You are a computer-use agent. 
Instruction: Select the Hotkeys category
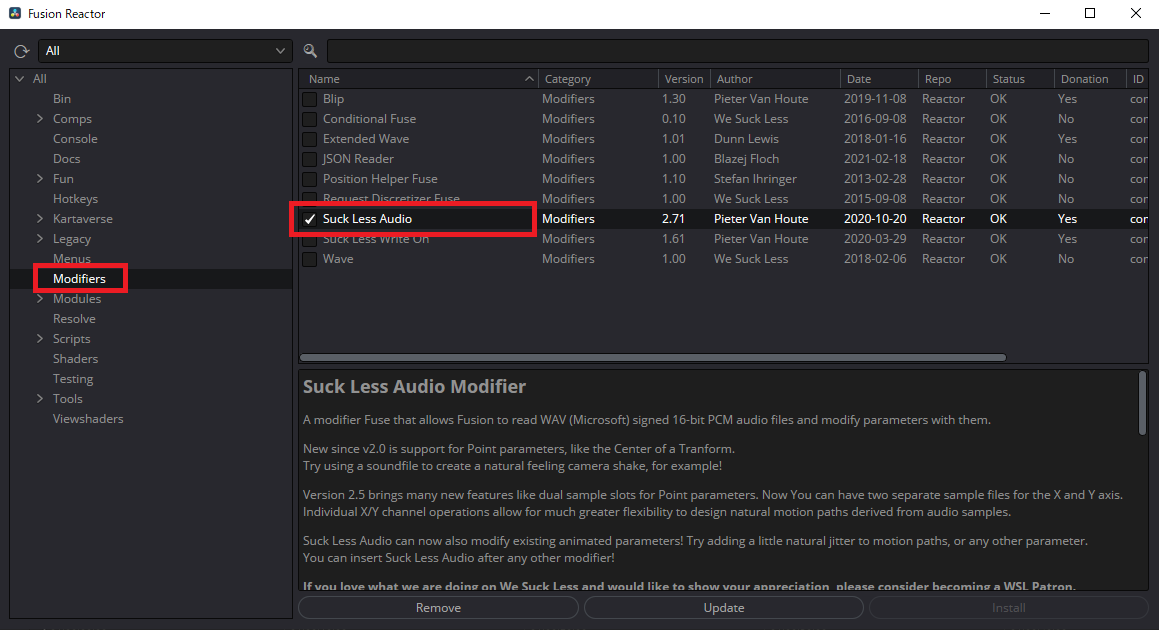pos(75,198)
